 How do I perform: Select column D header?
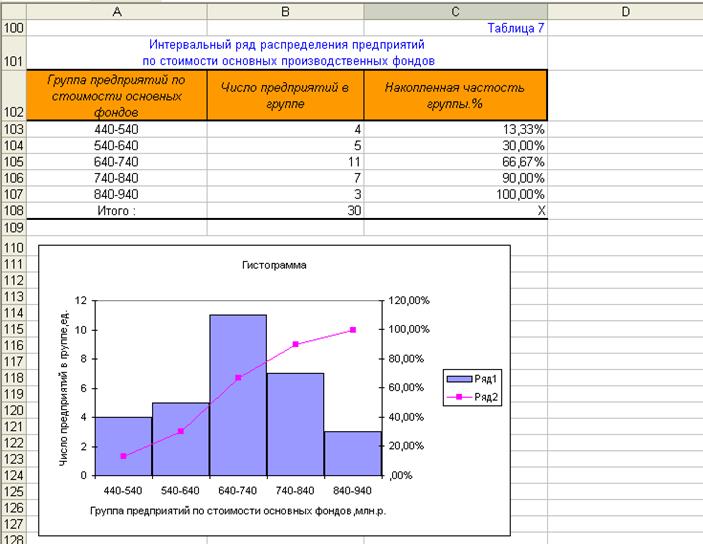624,10
